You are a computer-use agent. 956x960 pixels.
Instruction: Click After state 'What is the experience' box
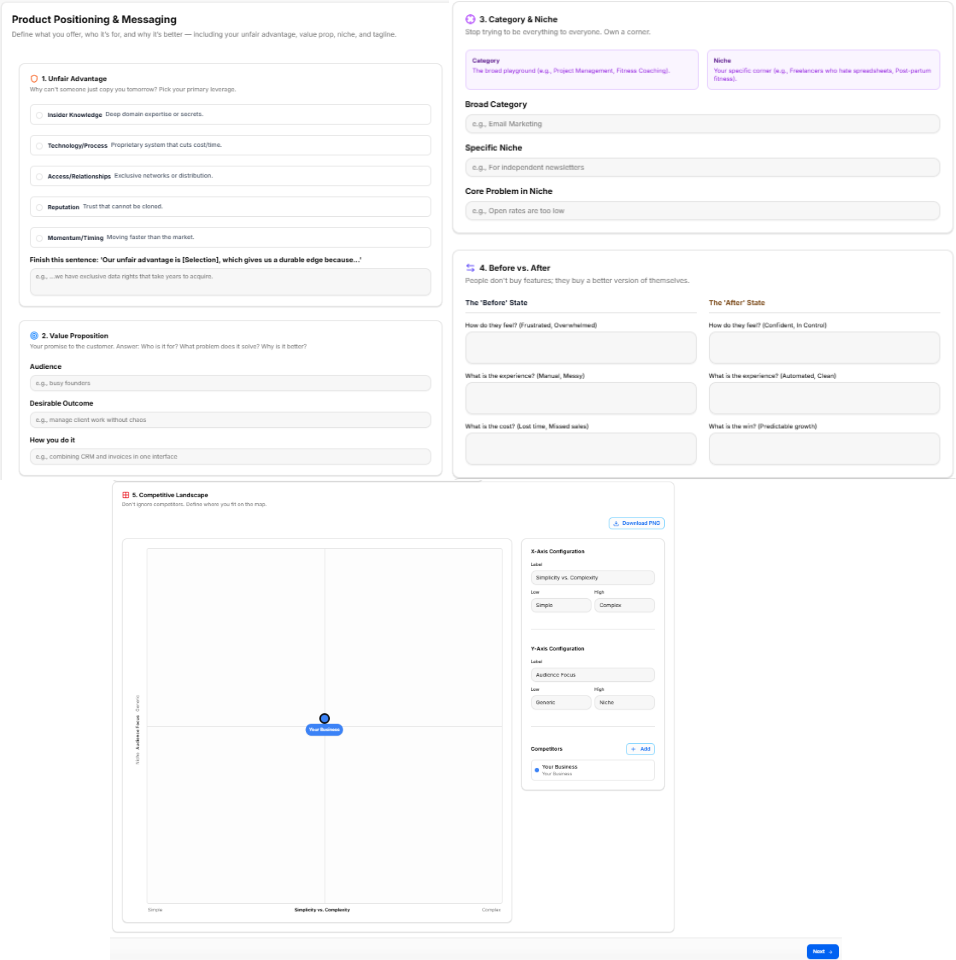[824, 399]
